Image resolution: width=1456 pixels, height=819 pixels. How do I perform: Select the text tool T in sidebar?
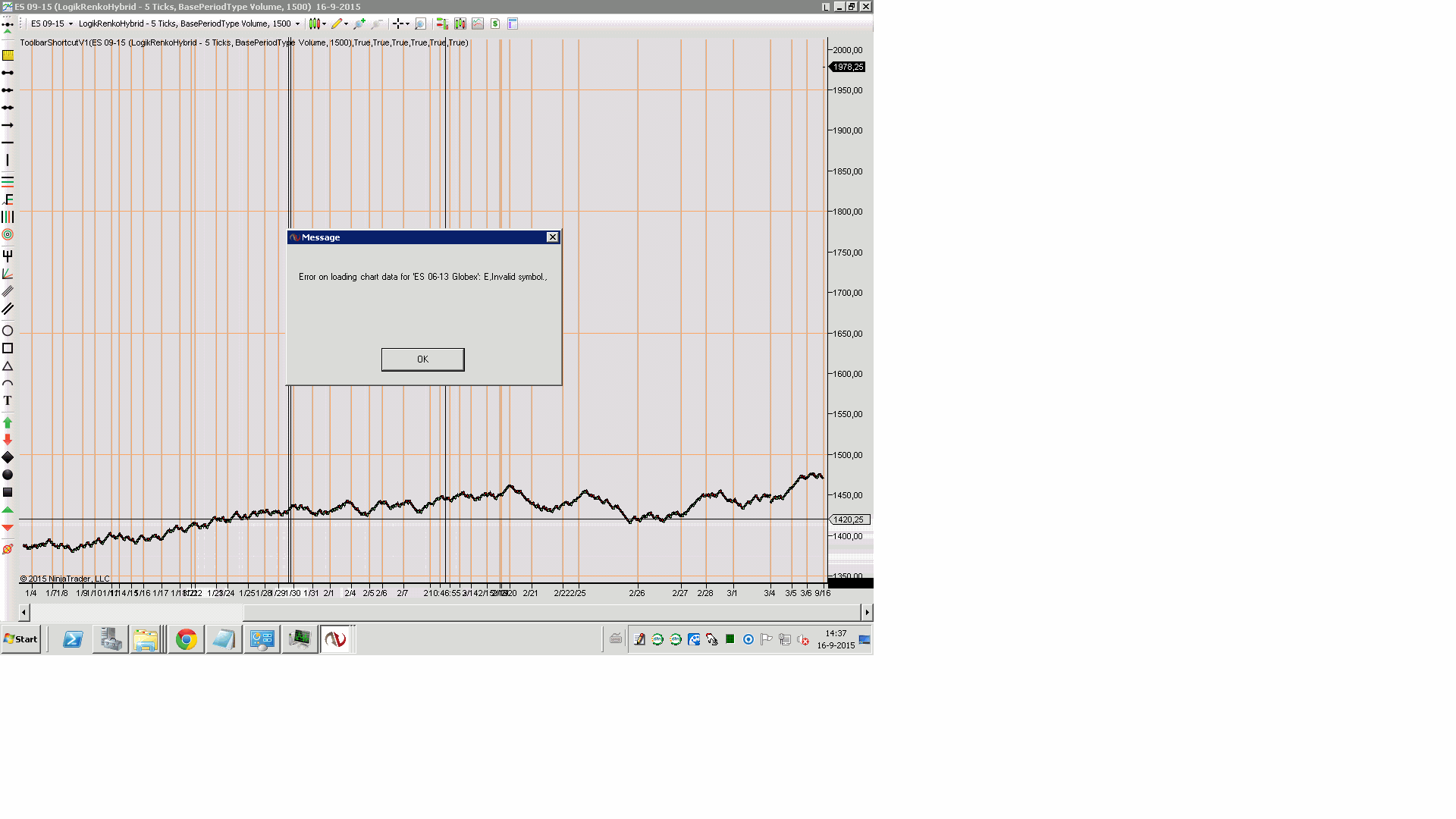pos(8,401)
